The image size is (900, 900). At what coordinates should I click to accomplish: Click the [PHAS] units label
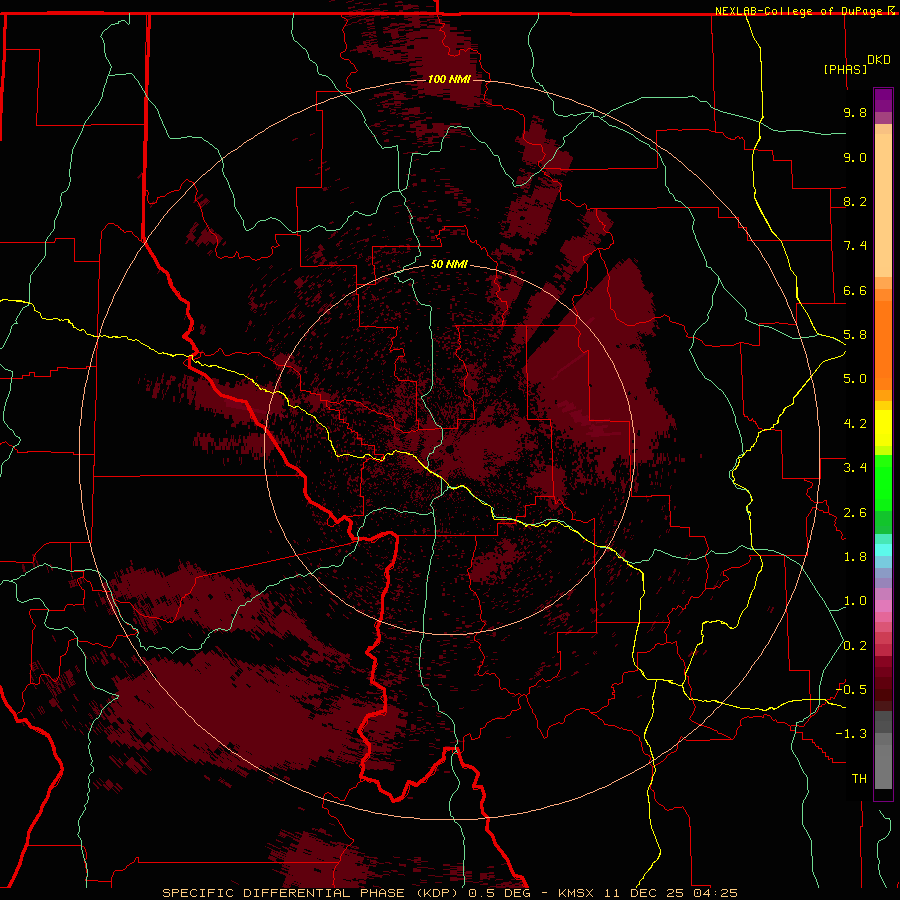point(845,69)
